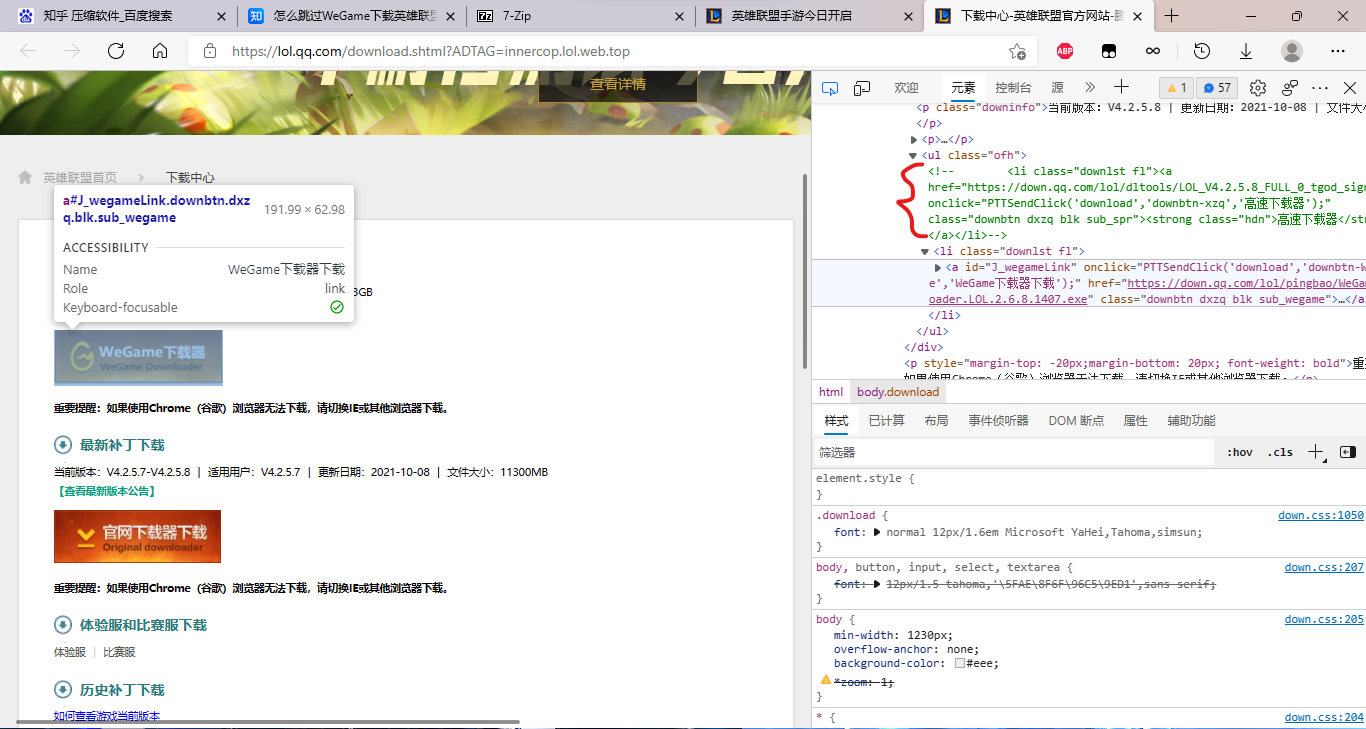Add new style rule plus icon
The width and height of the screenshot is (1366, 729).
pos(1316,452)
